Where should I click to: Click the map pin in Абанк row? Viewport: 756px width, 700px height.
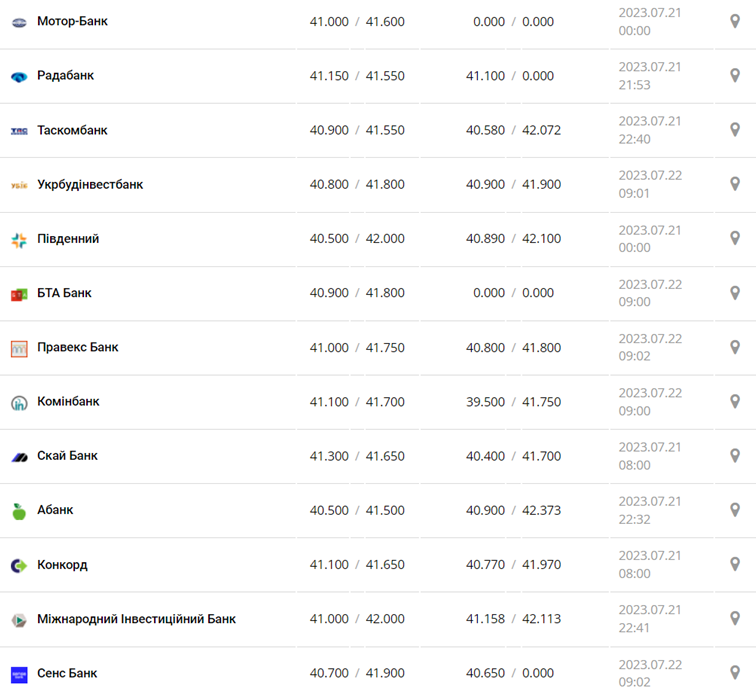pyautogui.click(x=735, y=510)
